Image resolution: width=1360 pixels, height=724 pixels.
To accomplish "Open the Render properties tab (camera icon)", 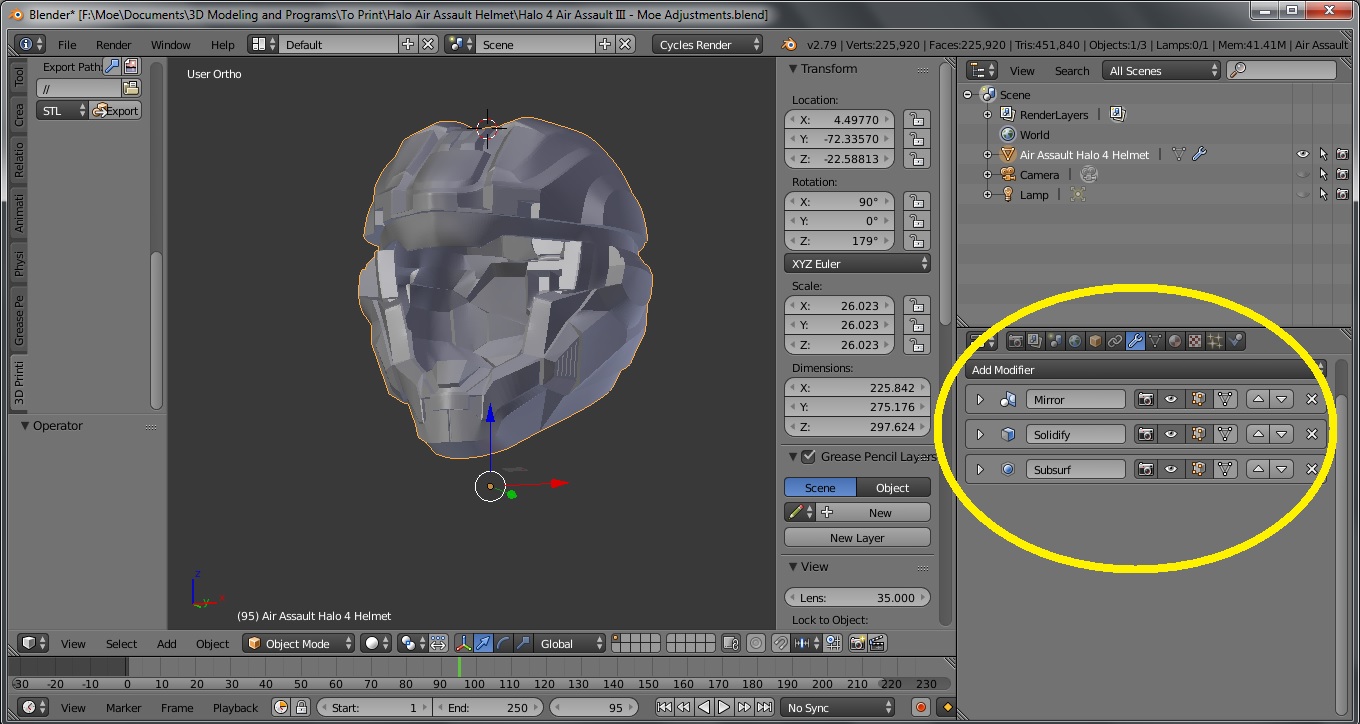I will 1016,341.
